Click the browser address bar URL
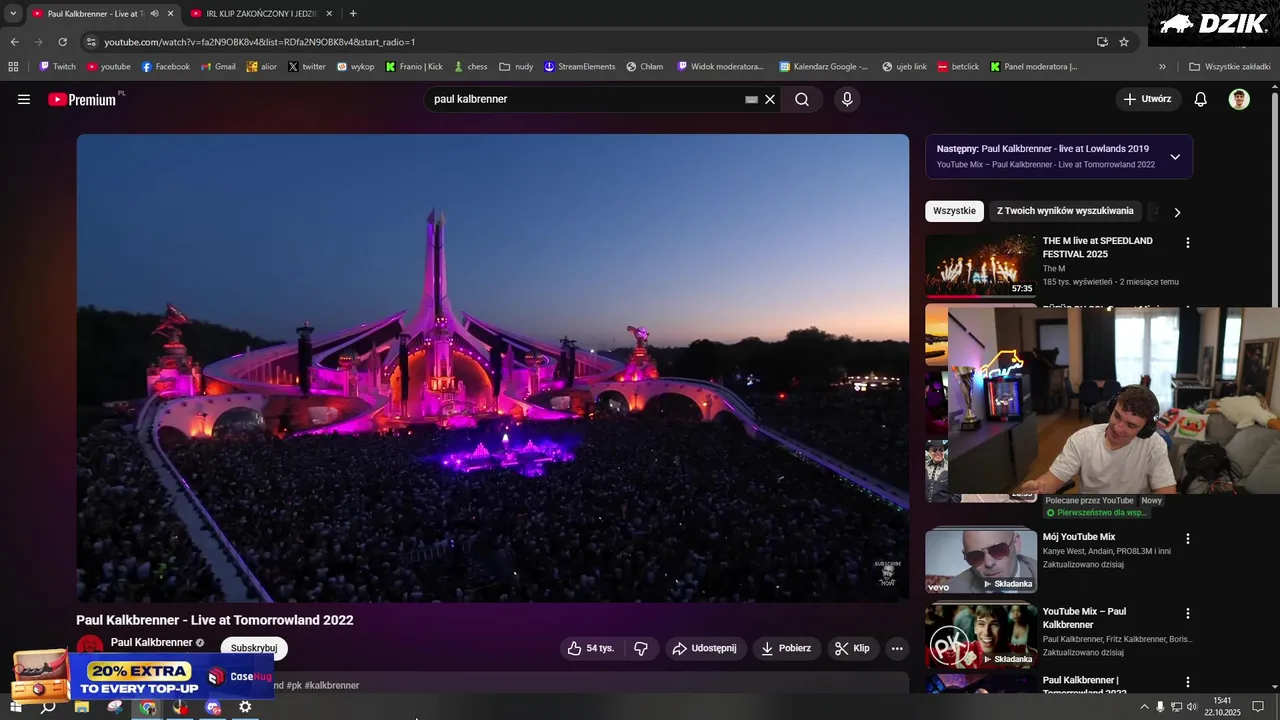1280x720 pixels. click(x=260, y=42)
